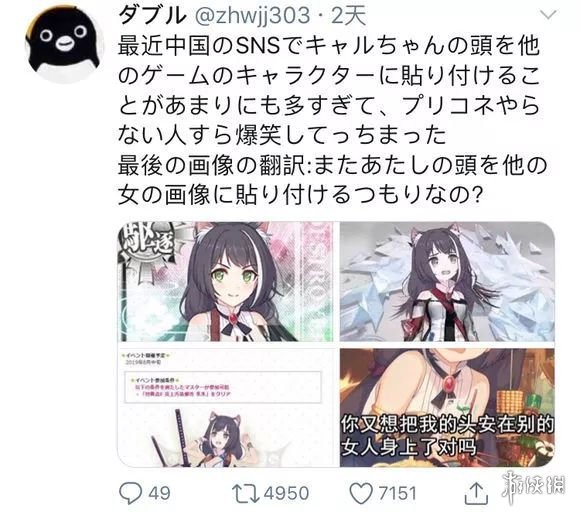Expand the tweet options chevron

point(548,15)
